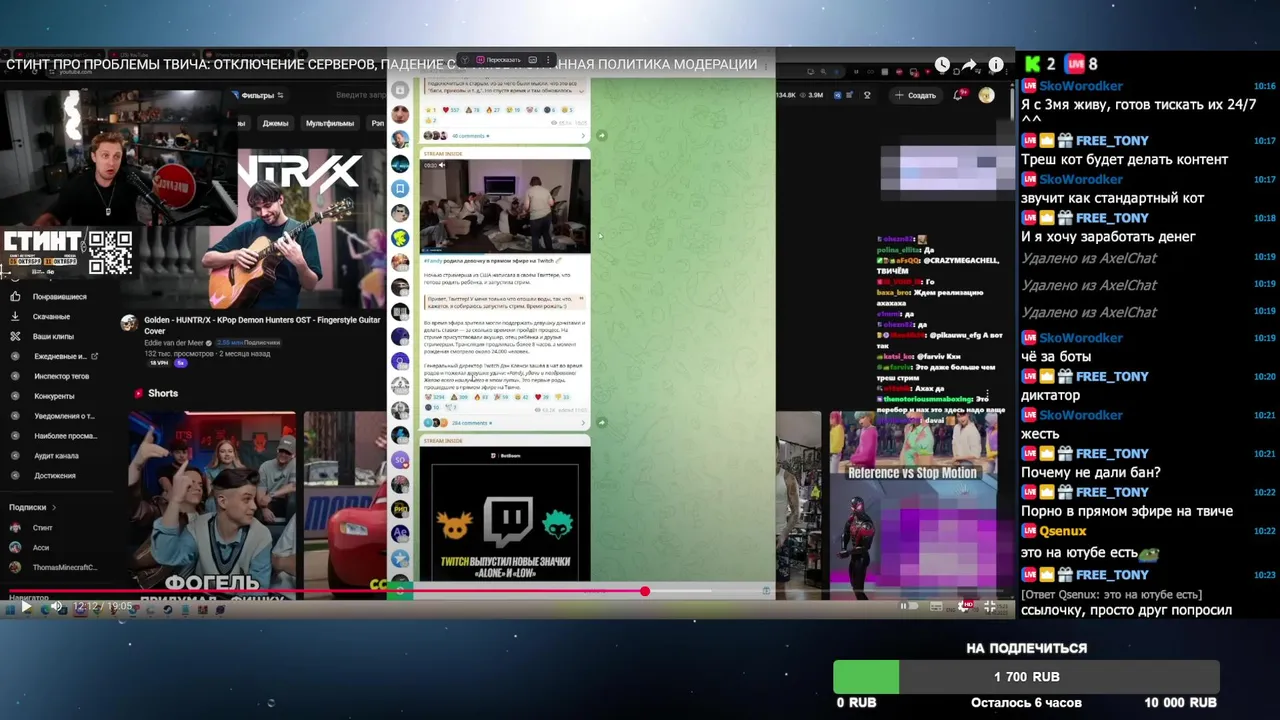1280x720 pixels.
Task: Click the streamer QR code overlay
Action: [x=110, y=252]
